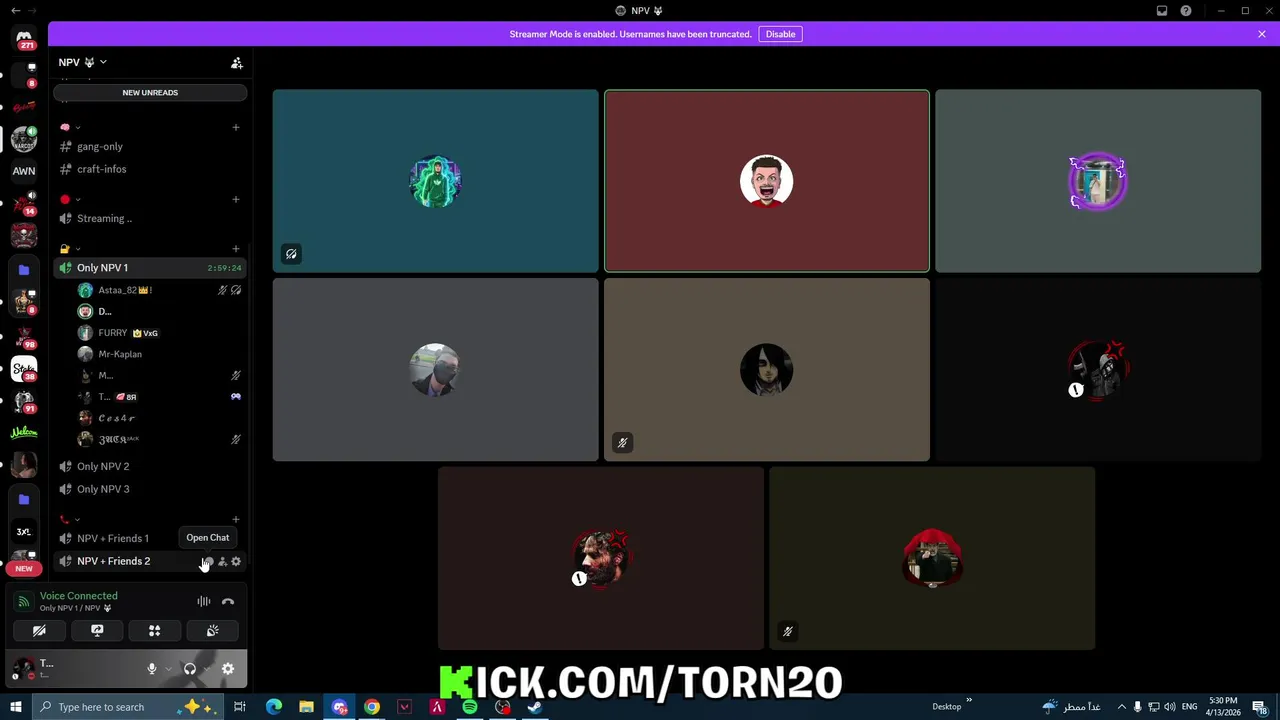
Task: Open Windows Task View
Action: 240,707
